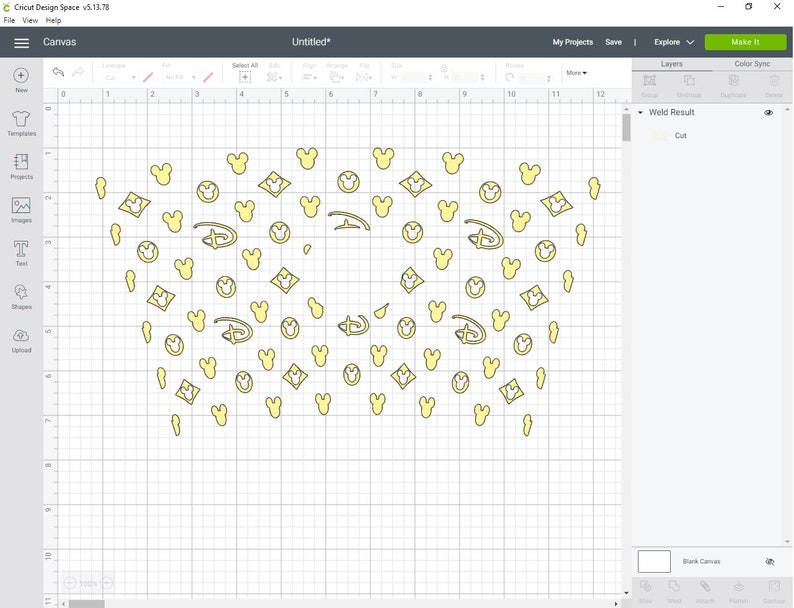
Task: Click the canvas vertical scrollbar thumb
Action: coord(626,127)
